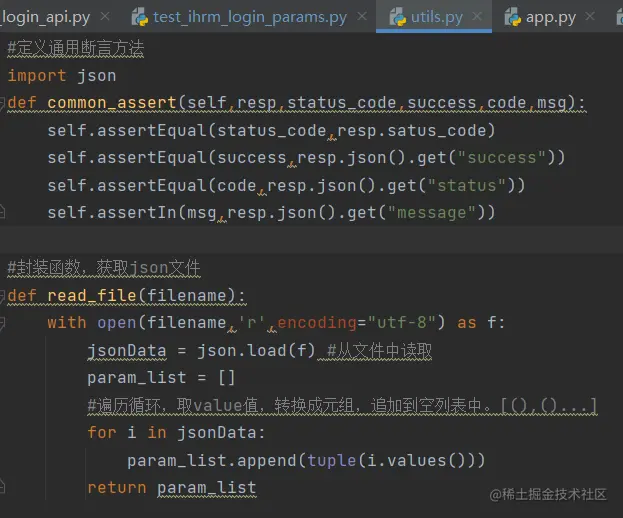Click the 'open' builtin in the with statement
Image resolution: width=623 pixels, height=518 pixels.
(117, 323)
